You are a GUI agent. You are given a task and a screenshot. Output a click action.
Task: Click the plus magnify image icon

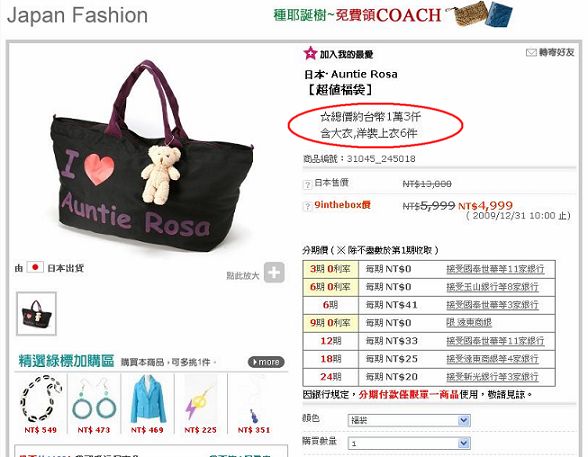point(274,273)
